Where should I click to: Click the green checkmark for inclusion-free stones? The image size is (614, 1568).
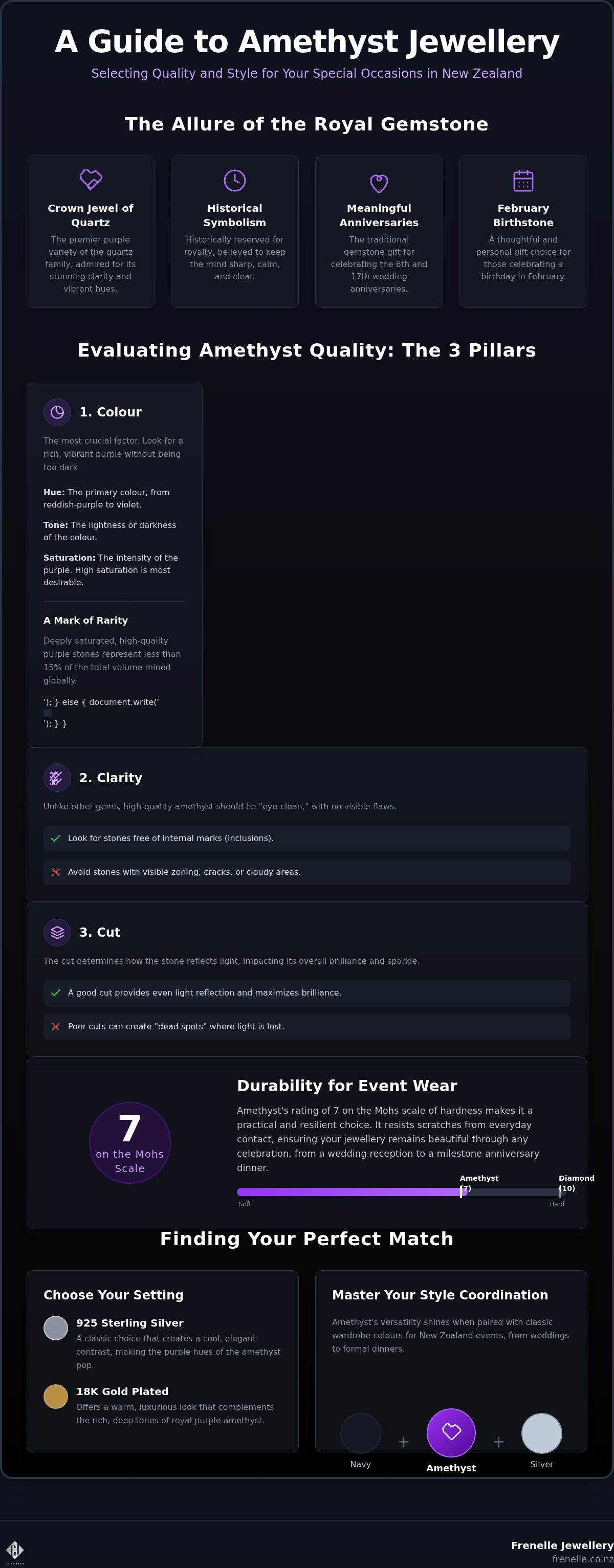tap(56, 838)
